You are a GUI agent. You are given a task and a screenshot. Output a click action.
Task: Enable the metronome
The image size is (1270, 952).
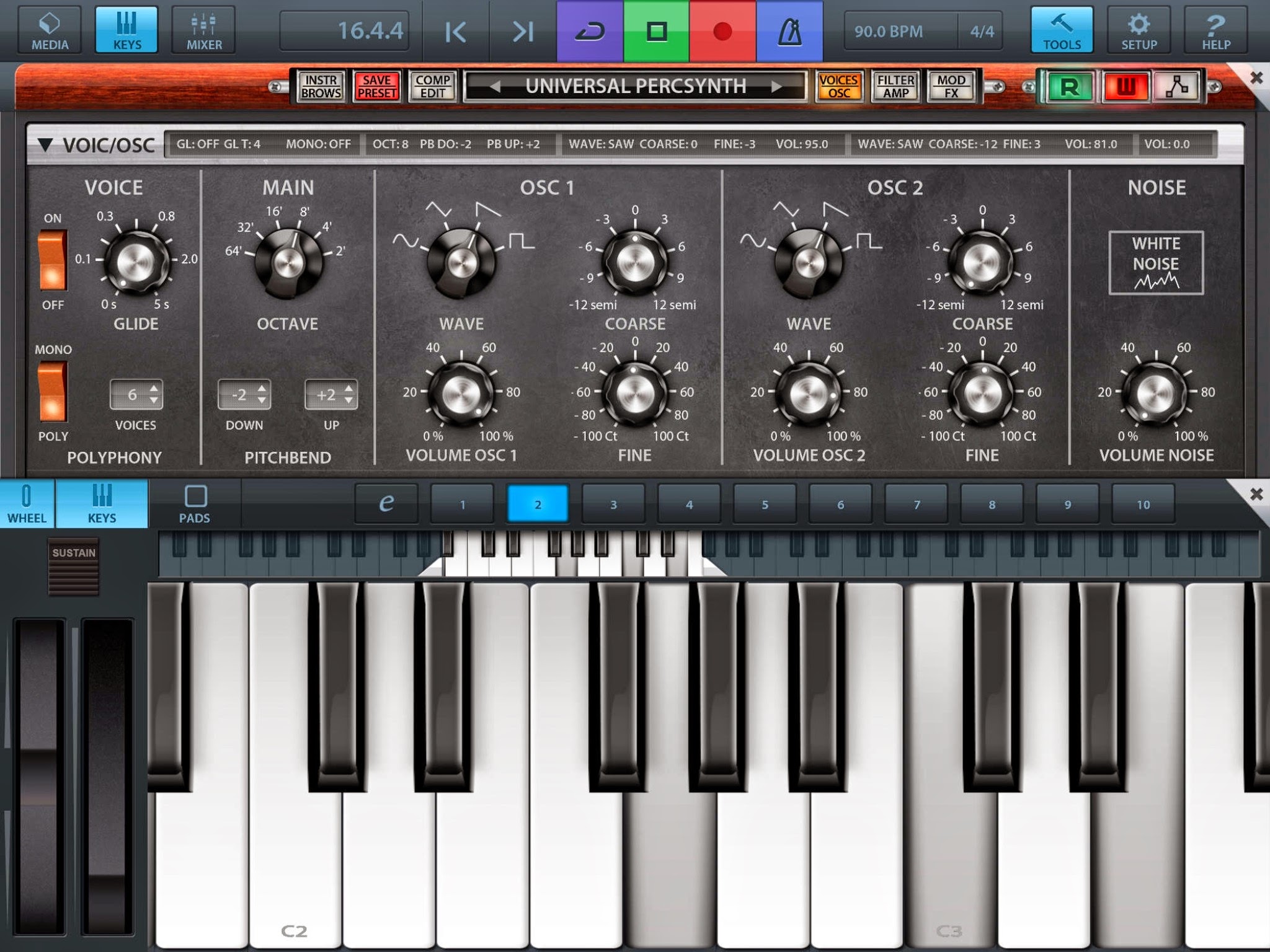click(789, 31)
